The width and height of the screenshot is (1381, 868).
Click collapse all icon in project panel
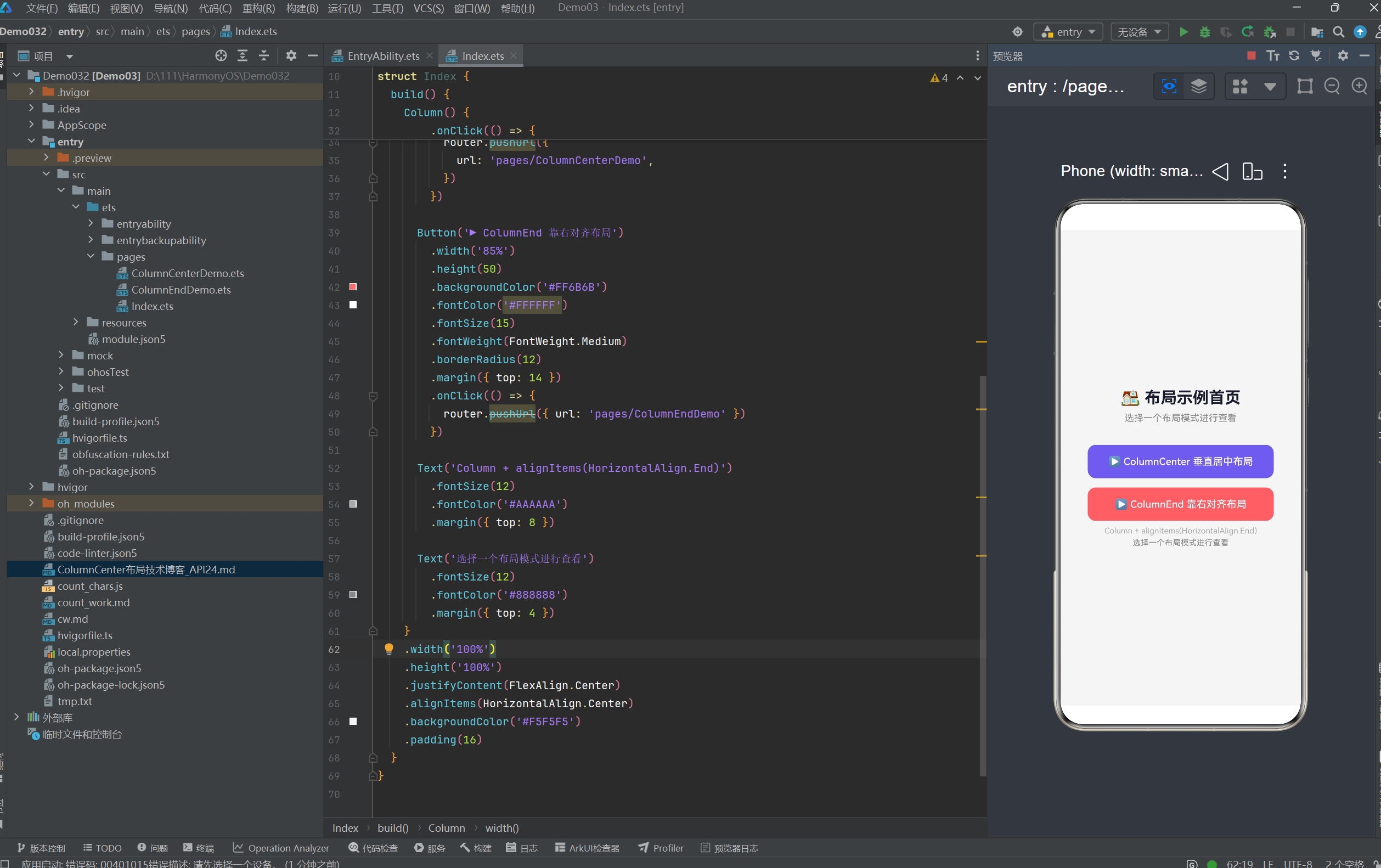(264, 55)
